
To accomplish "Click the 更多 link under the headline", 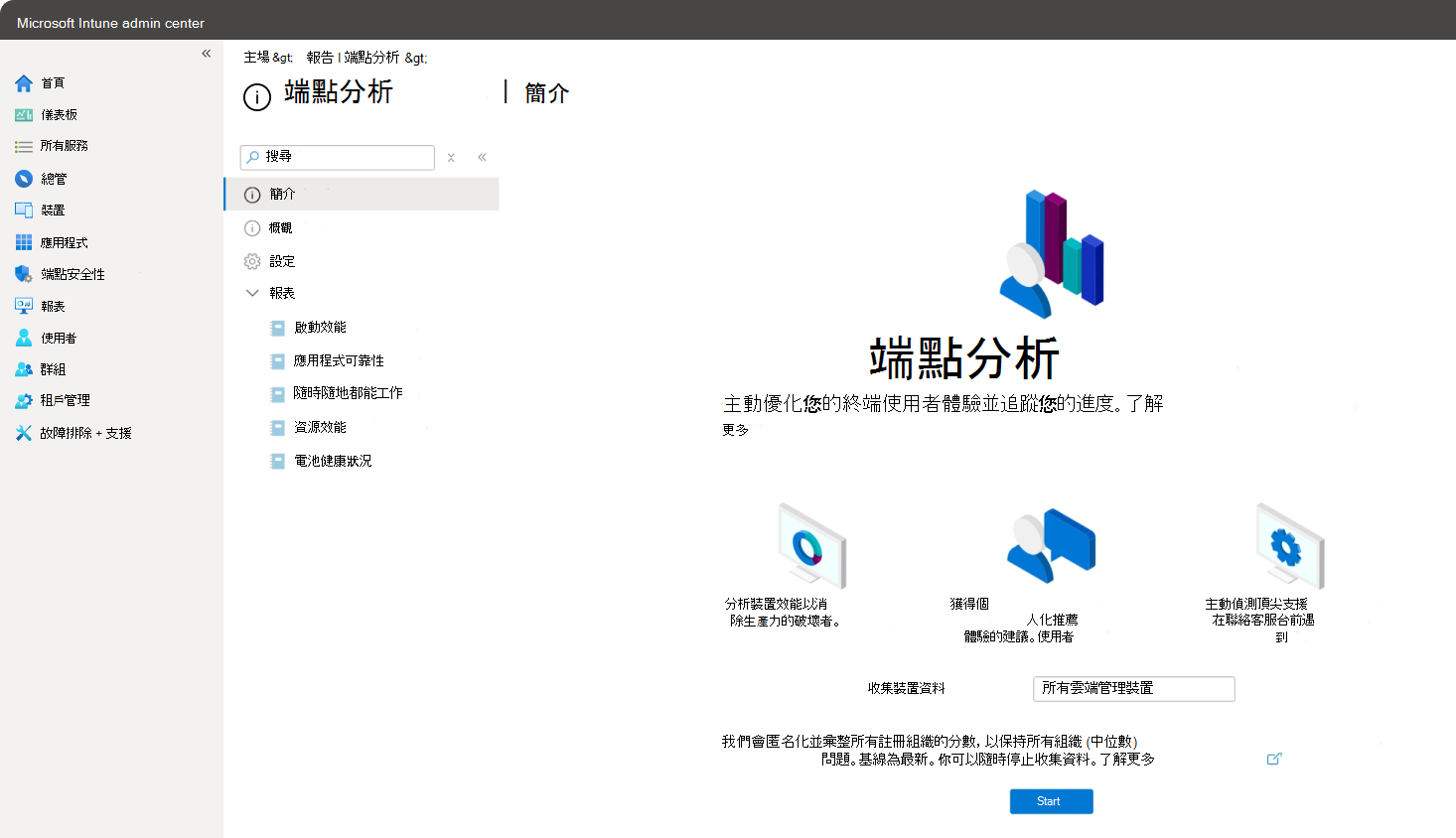I will pos(735,430).
